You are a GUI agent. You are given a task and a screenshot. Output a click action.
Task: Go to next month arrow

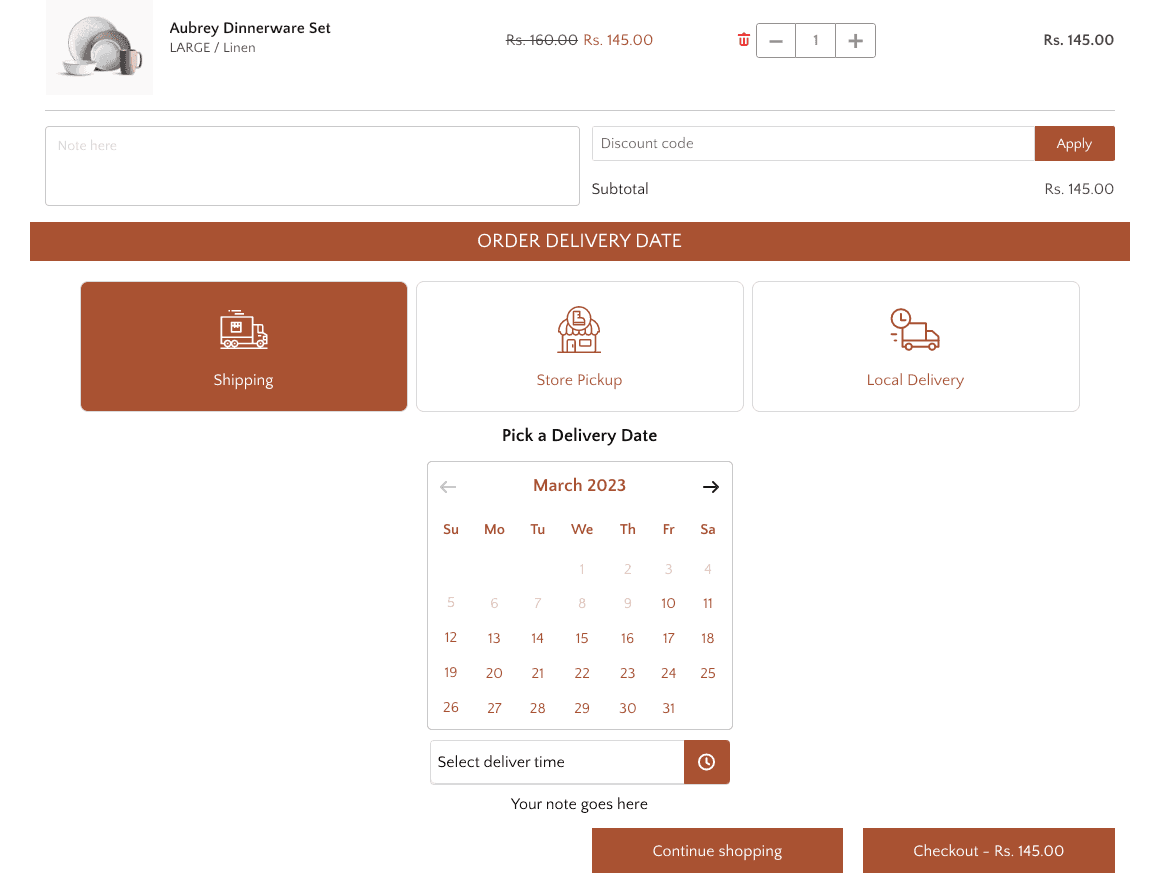pyautogui.click(x=711, y=487)
